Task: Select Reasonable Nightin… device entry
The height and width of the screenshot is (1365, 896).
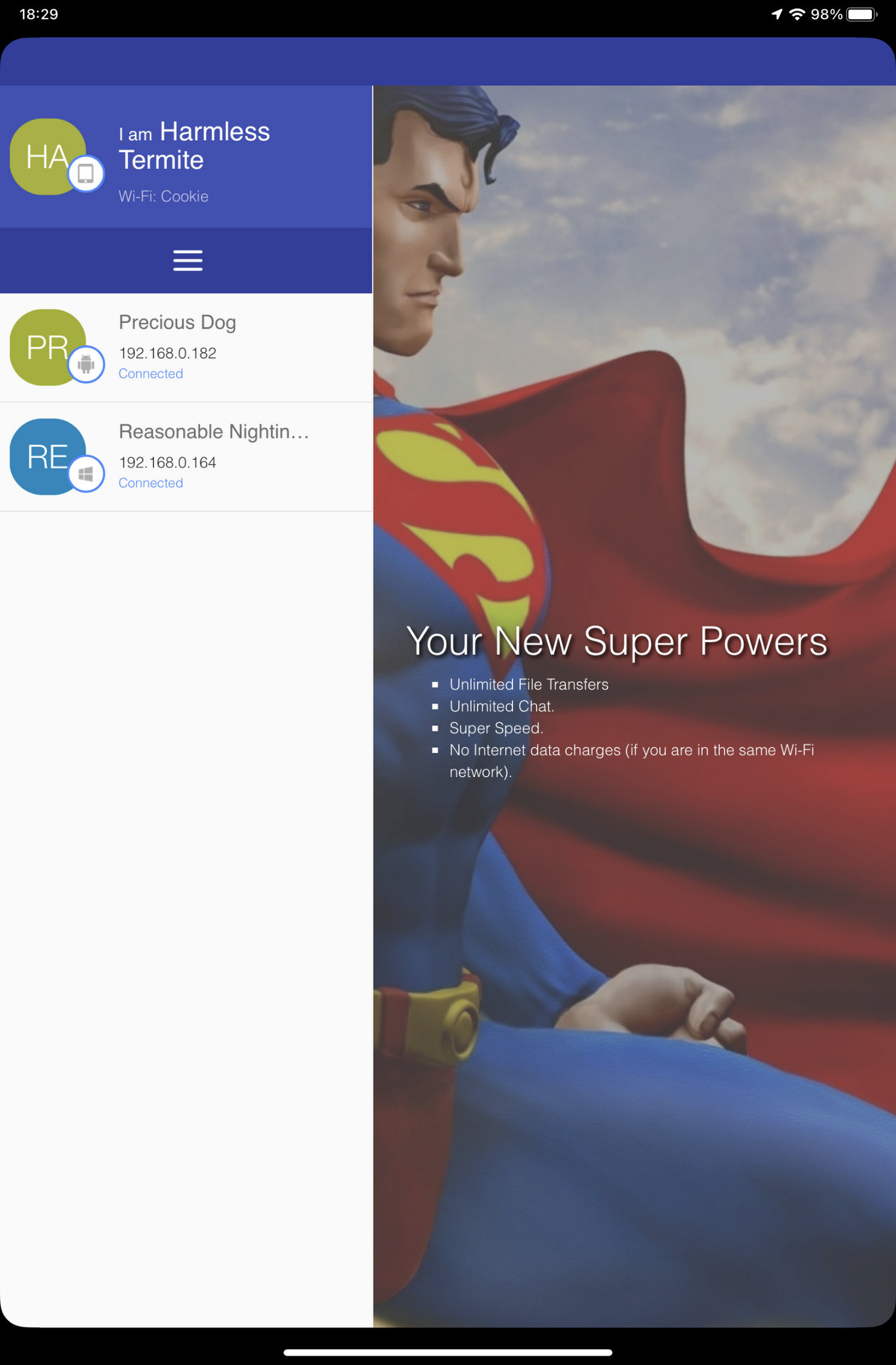Action: pos(186,457)
